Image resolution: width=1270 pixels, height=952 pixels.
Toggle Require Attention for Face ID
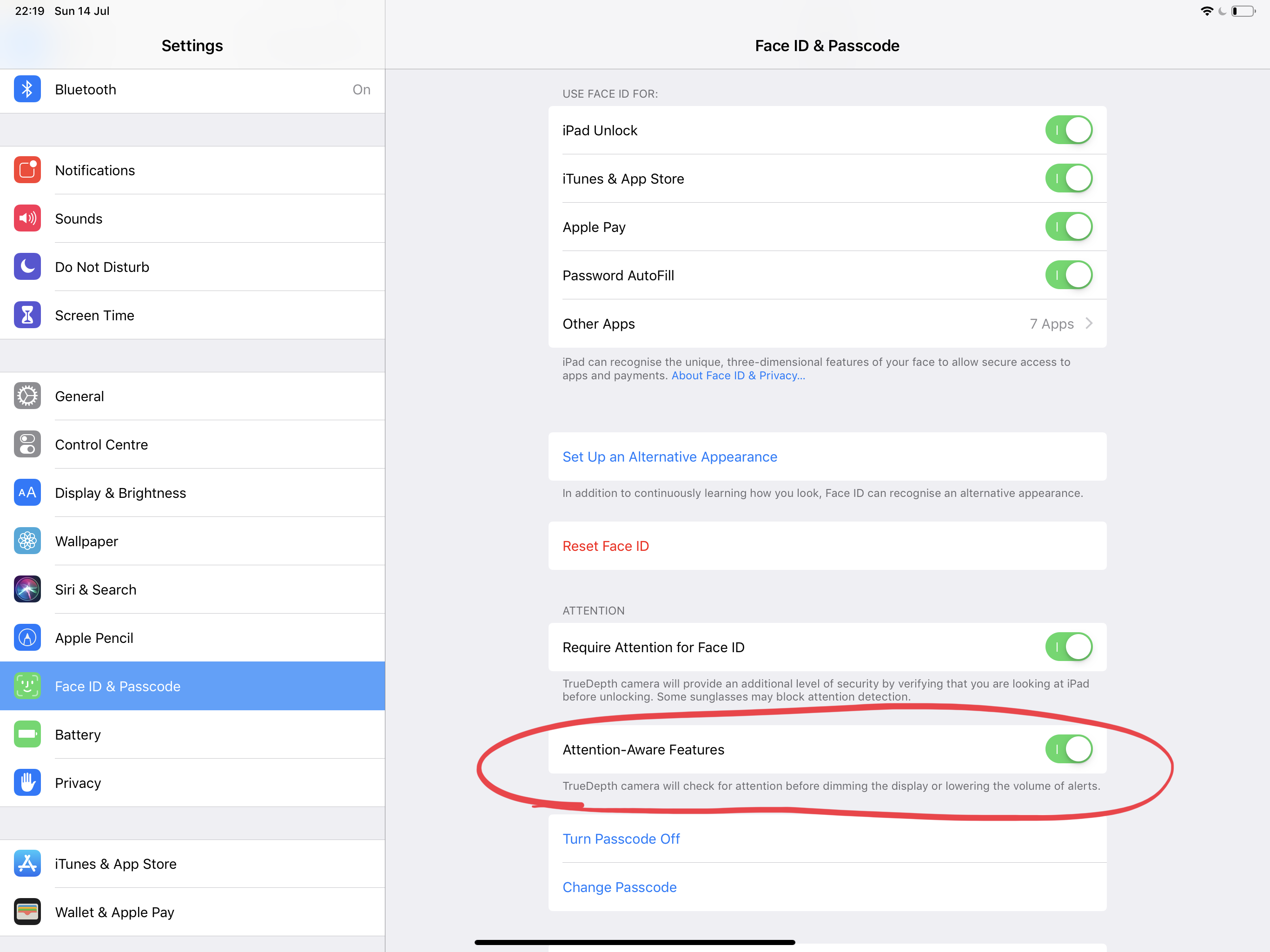pos(1068,647)
